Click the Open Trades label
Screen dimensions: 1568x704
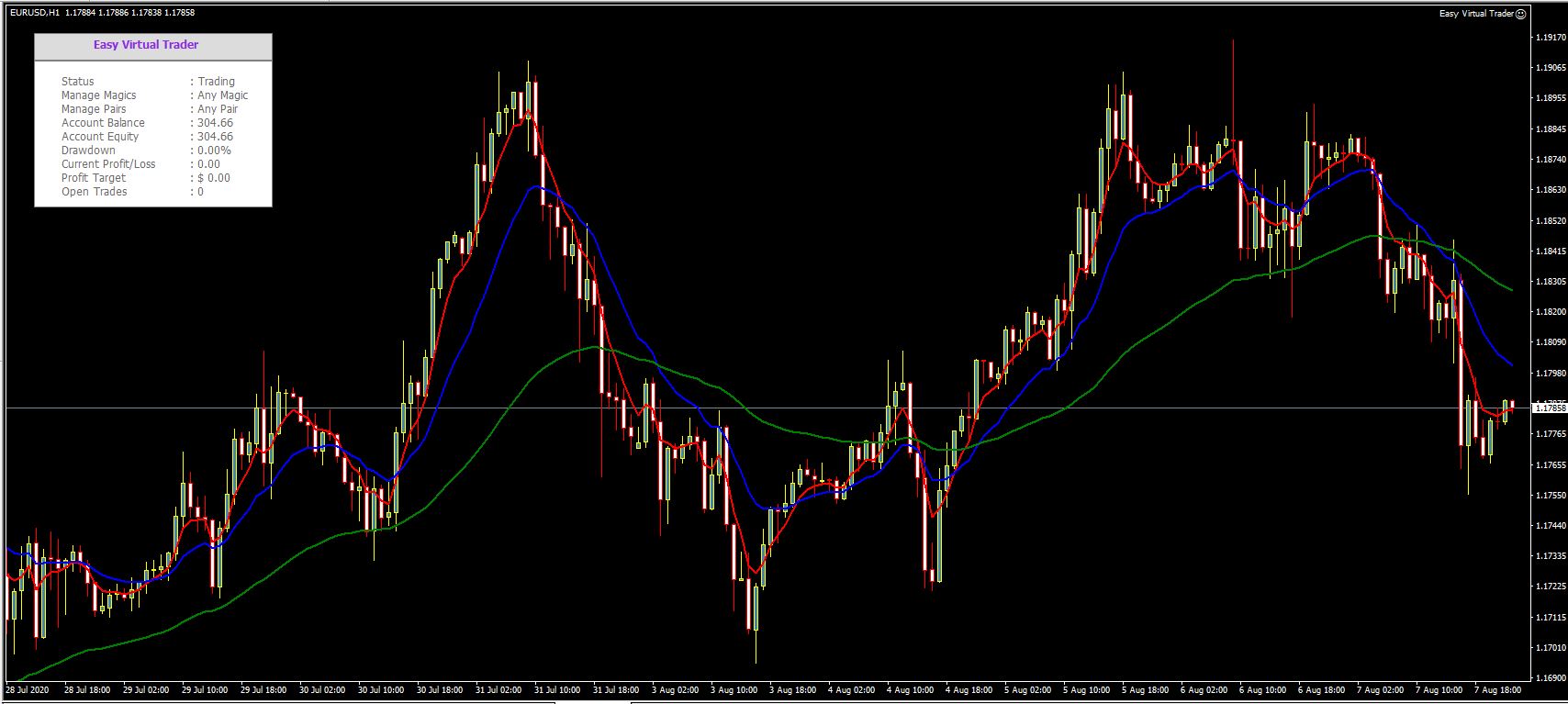[95, 192]
